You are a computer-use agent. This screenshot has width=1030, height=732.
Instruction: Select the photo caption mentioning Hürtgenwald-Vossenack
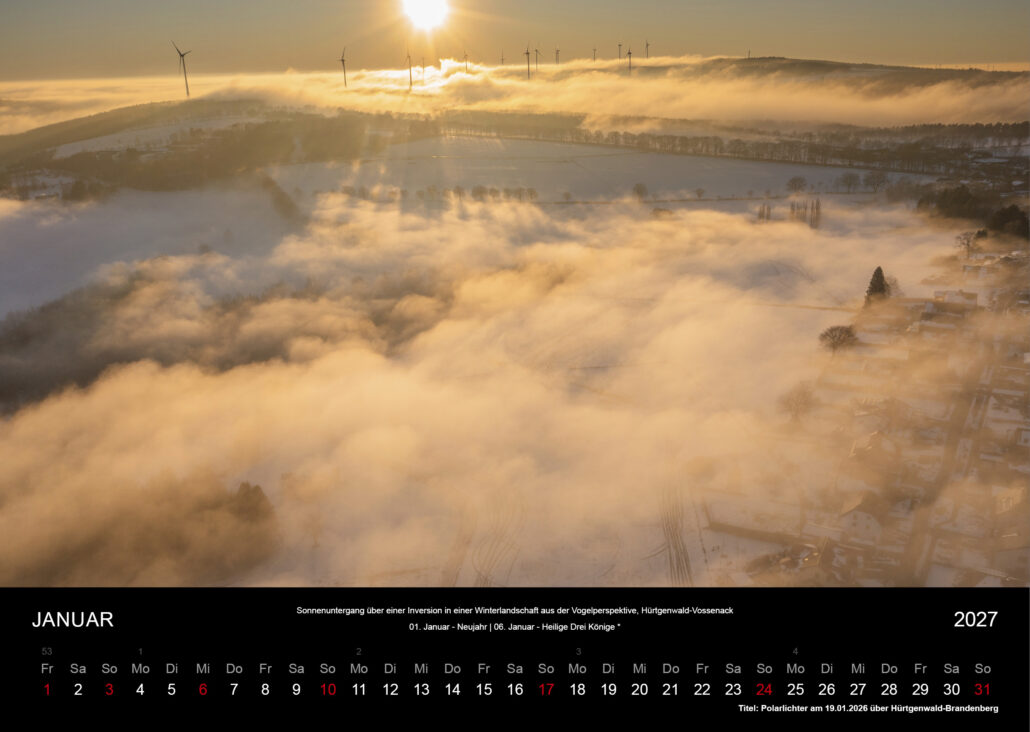(x=514, y=610)
